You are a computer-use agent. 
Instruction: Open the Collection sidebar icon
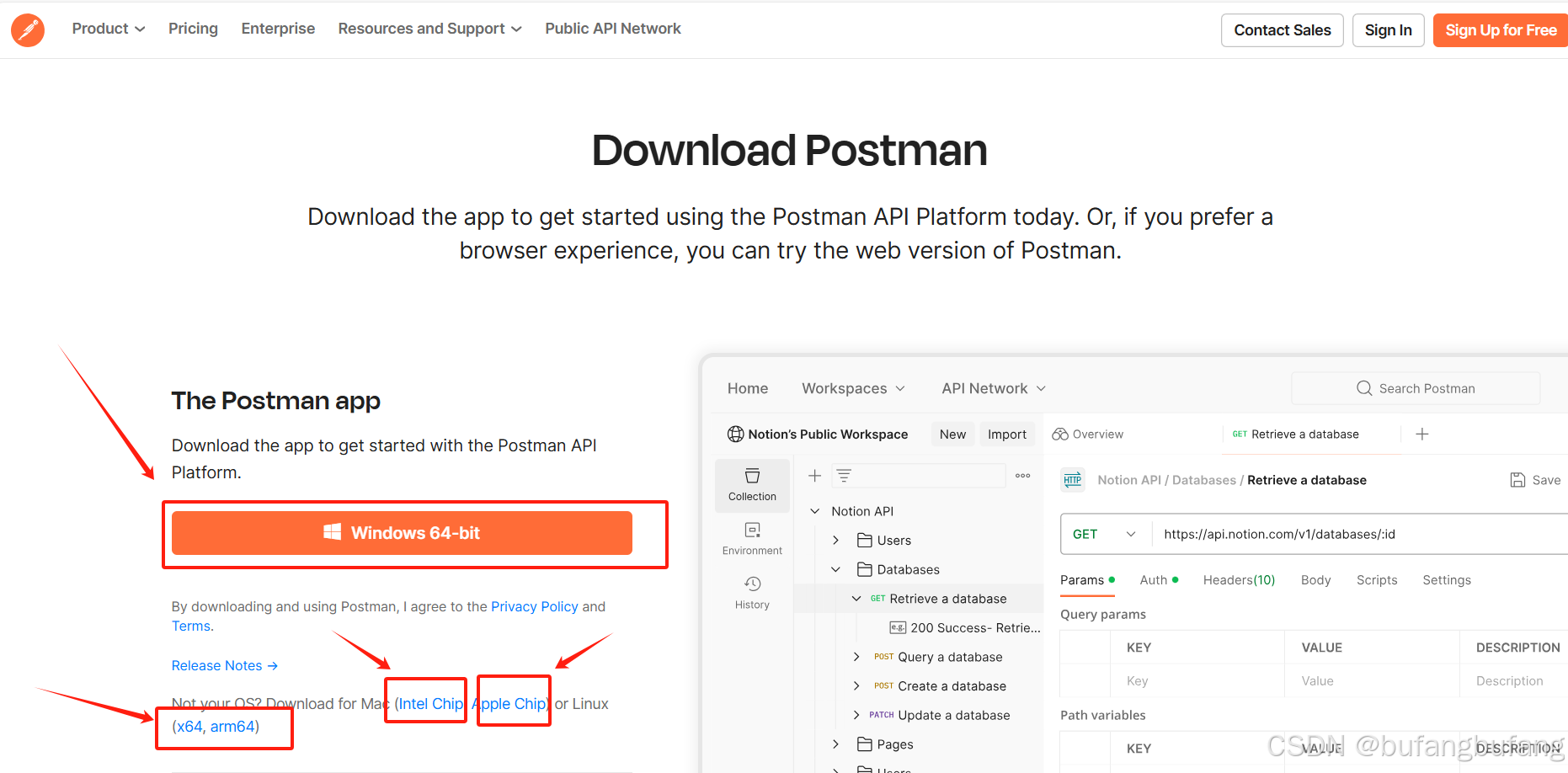(752, 485)
